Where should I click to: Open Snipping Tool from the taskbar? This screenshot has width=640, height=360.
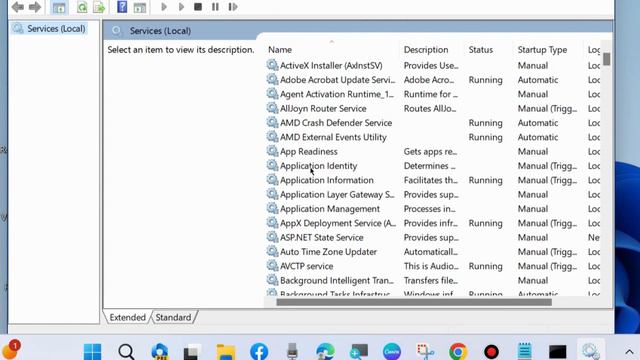point(425,351)
